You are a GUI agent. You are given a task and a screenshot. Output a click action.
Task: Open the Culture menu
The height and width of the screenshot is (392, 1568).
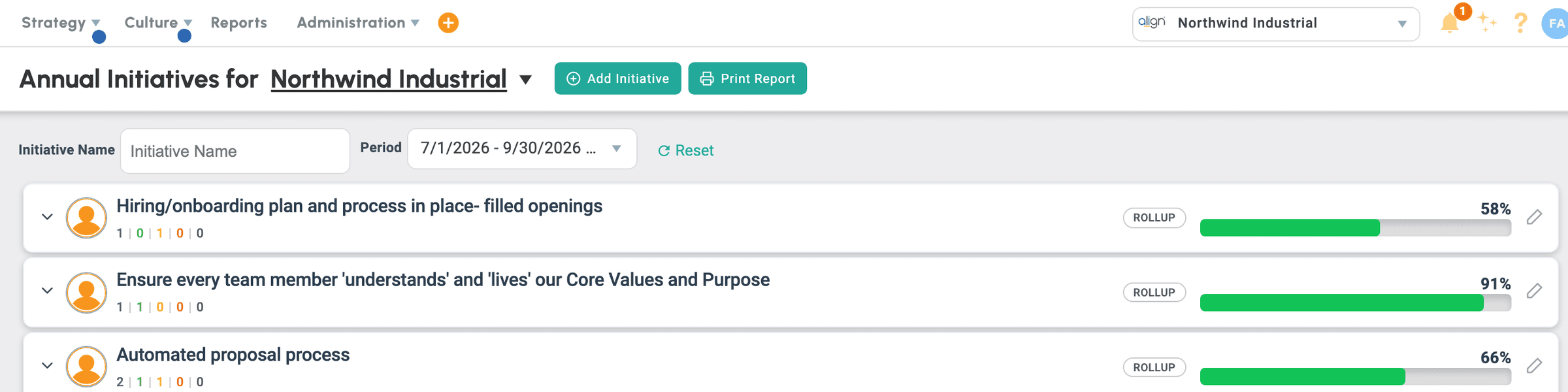point(158,23)
